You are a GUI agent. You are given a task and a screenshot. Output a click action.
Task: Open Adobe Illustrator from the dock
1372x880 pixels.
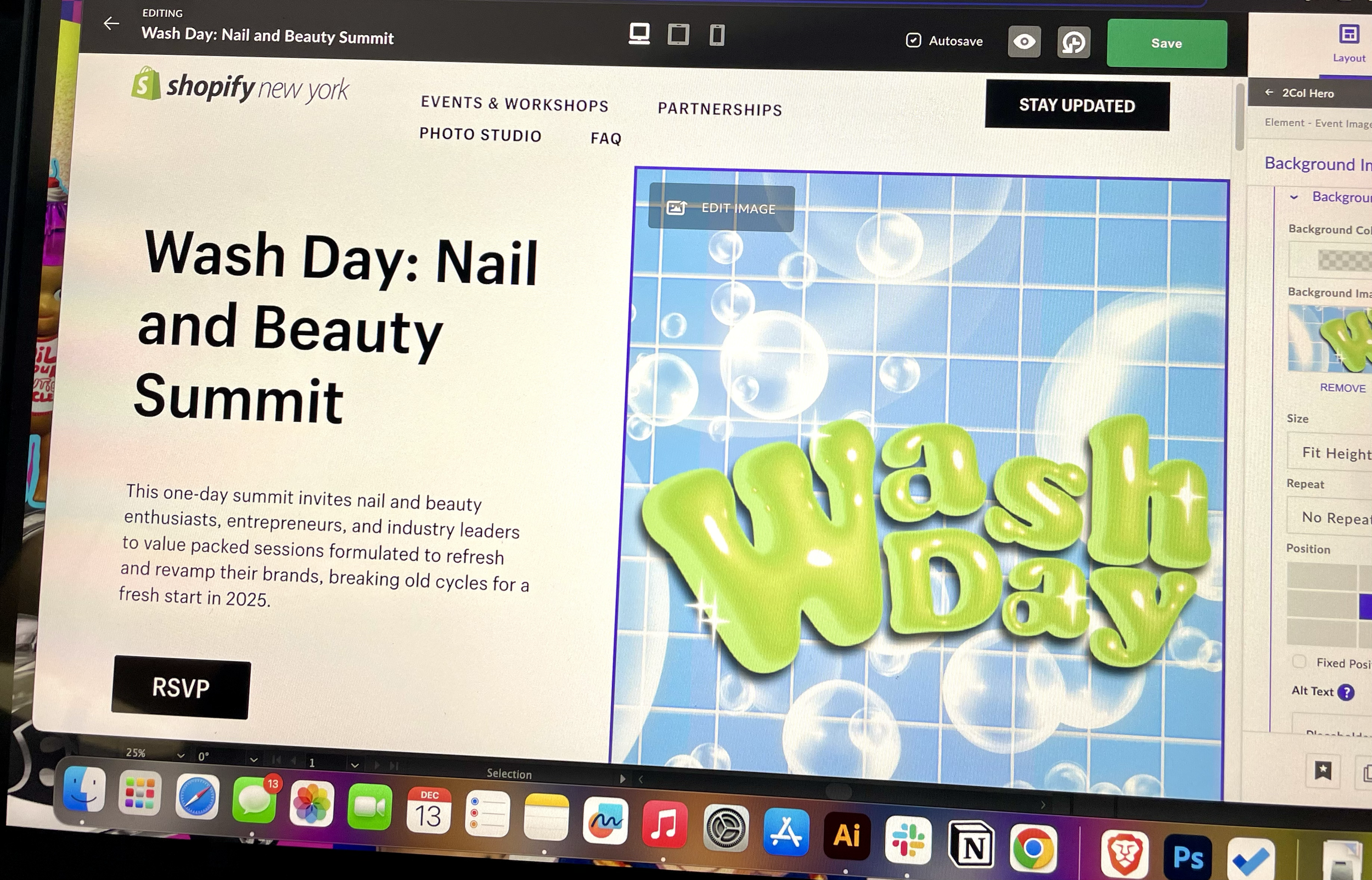(x=846, y=837)
